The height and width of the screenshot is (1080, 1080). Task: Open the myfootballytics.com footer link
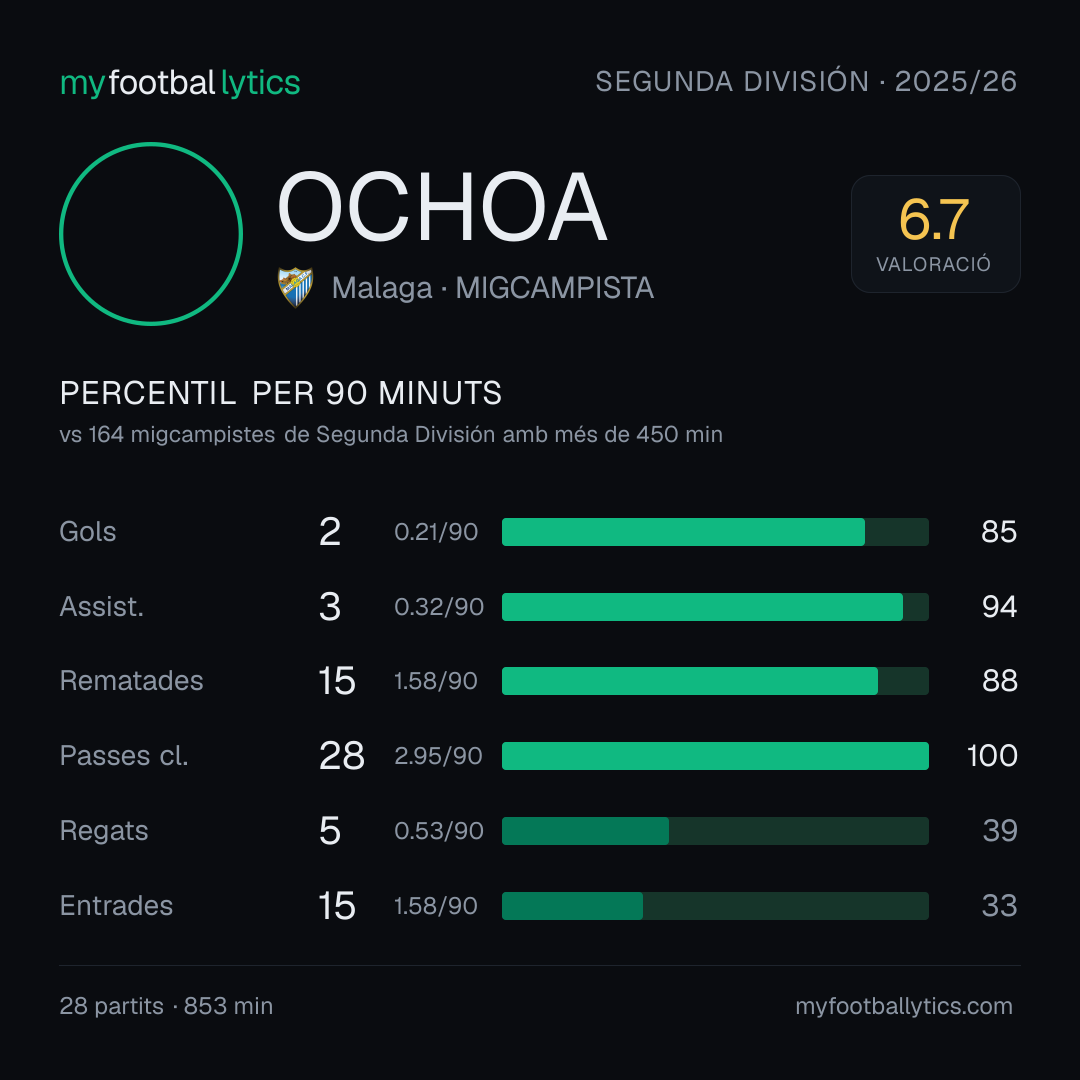[904, 1006]
